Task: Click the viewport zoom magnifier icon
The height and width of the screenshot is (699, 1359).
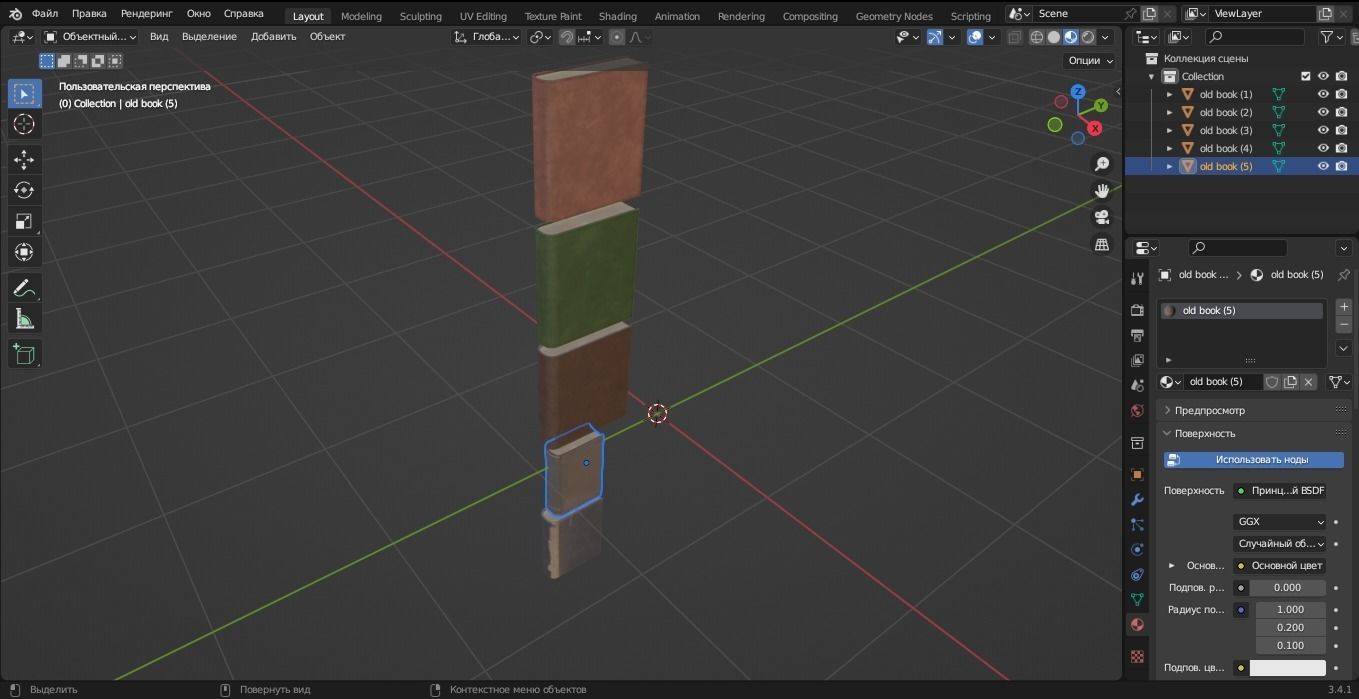Action: 1102,164
